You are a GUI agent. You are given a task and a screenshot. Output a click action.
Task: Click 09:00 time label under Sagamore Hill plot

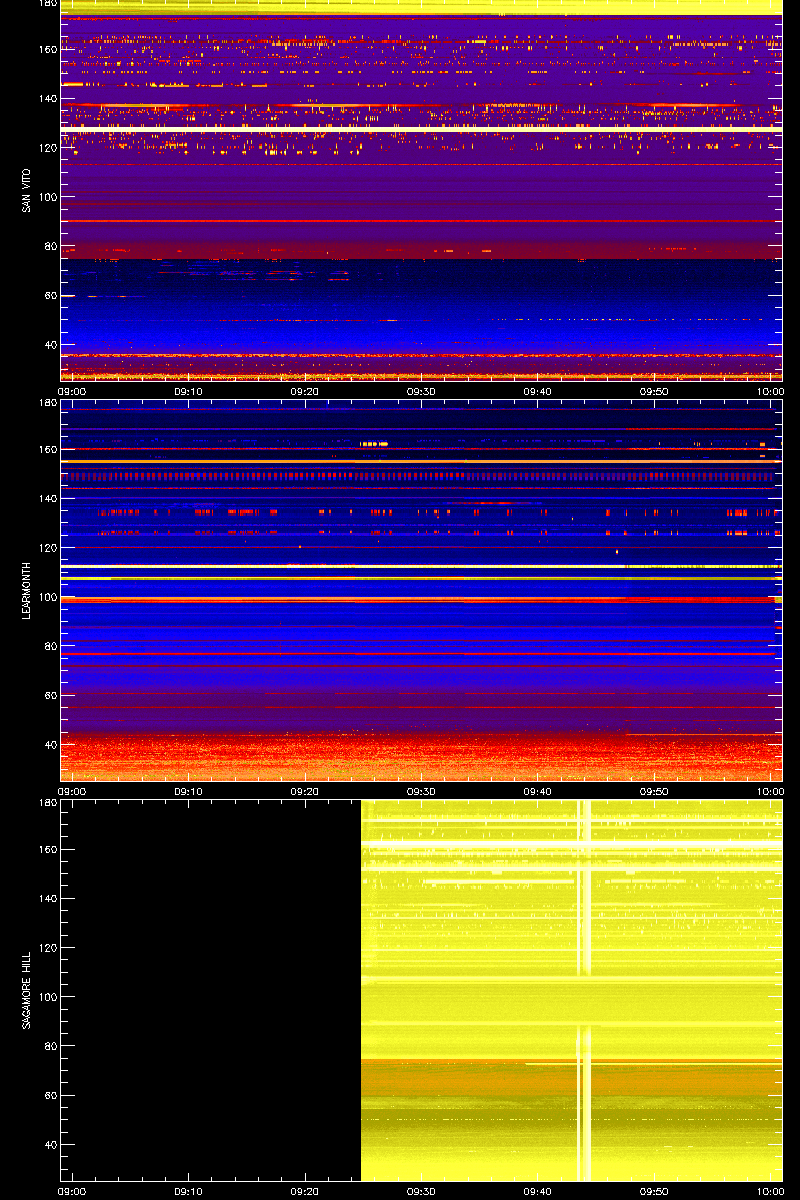click(x=72, y=1191)
